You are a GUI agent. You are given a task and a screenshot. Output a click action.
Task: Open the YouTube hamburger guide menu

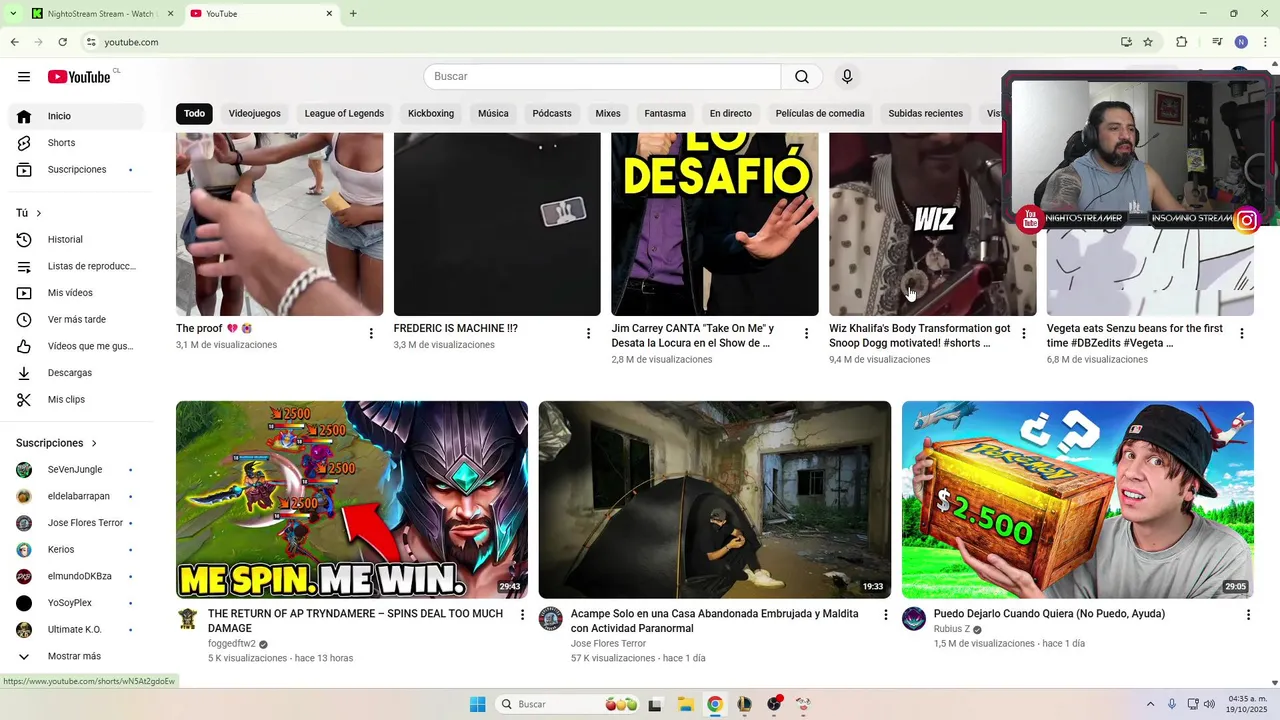(x=24, y=77)
